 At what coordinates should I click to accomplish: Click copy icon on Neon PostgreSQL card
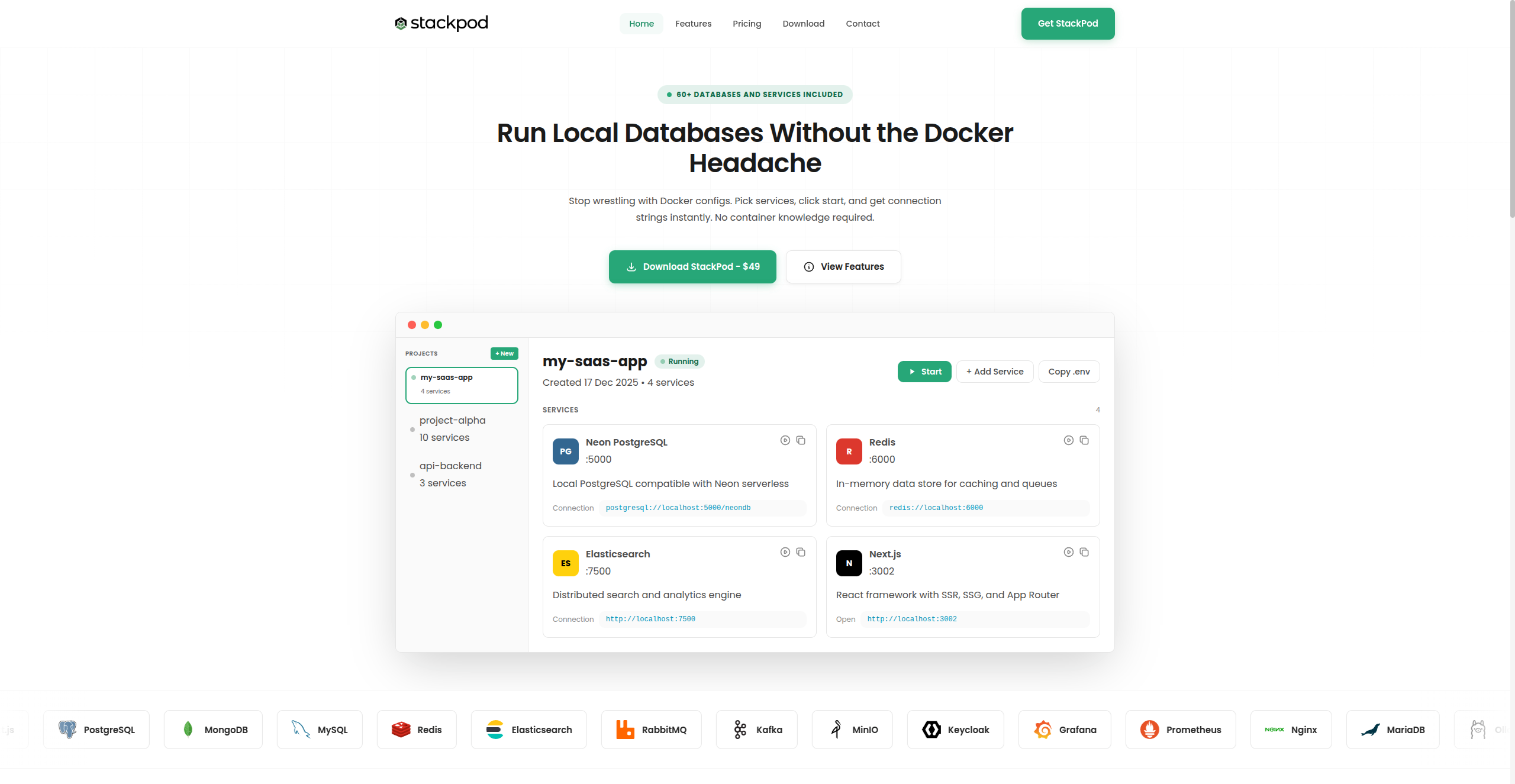tap(801, 440)
